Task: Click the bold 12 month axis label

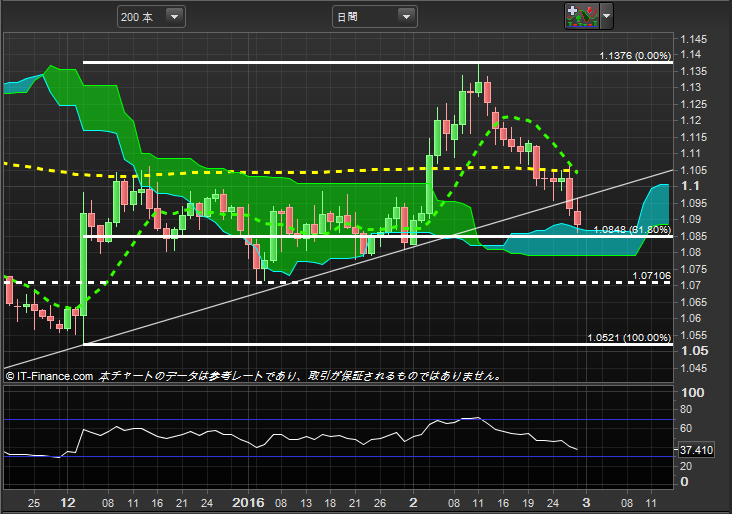Action: (68, 503)
